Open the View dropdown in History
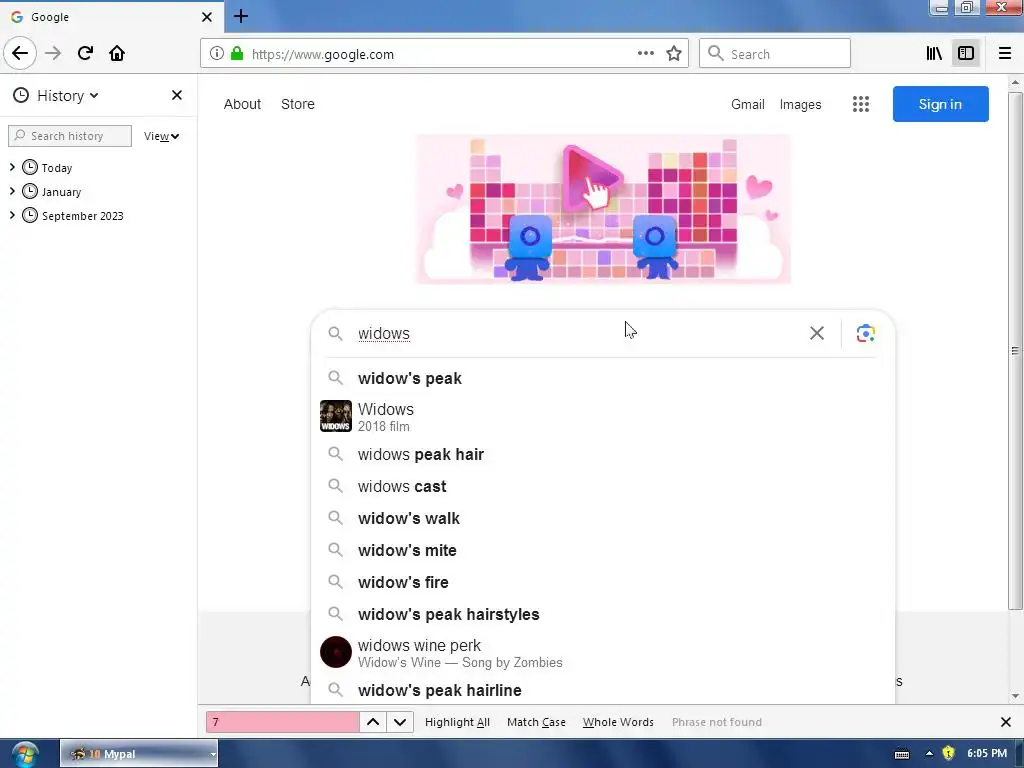Viewport: 1024px width, 768px height. [161, 136]
